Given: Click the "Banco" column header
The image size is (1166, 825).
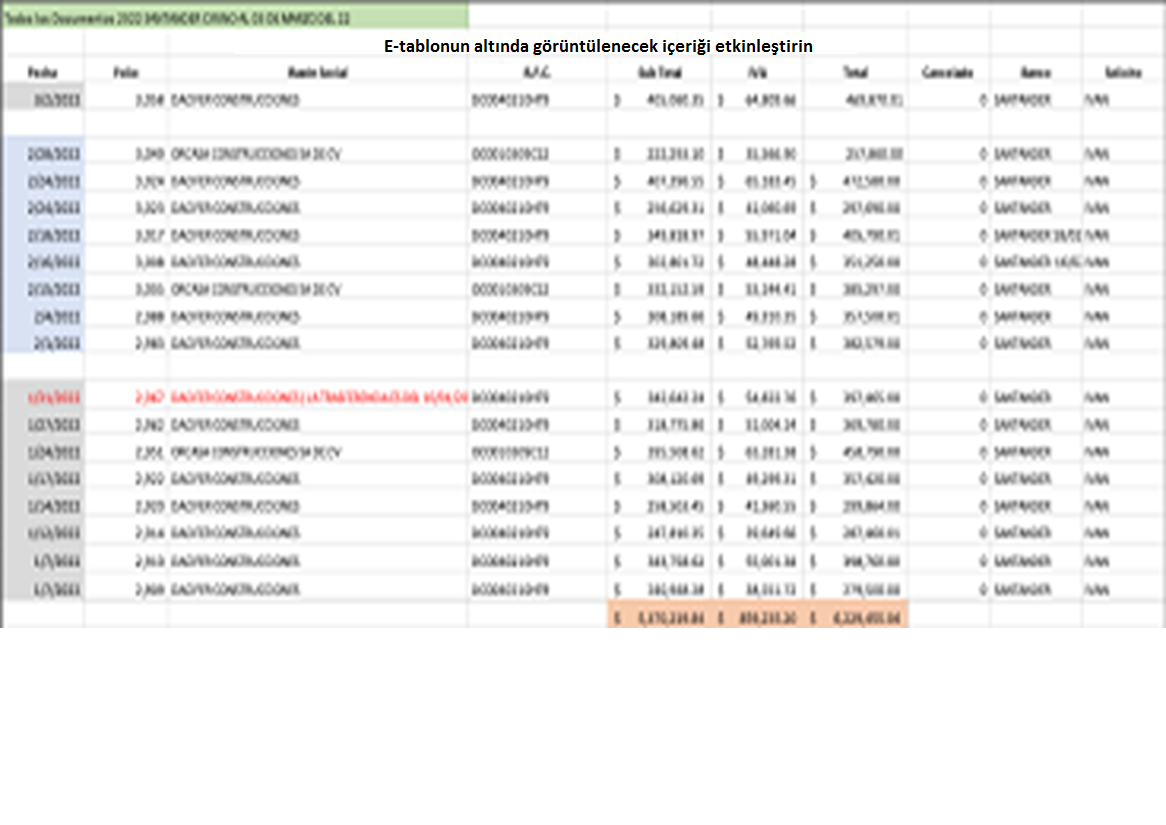Looking at the screenshot, I should point(1035,72).
